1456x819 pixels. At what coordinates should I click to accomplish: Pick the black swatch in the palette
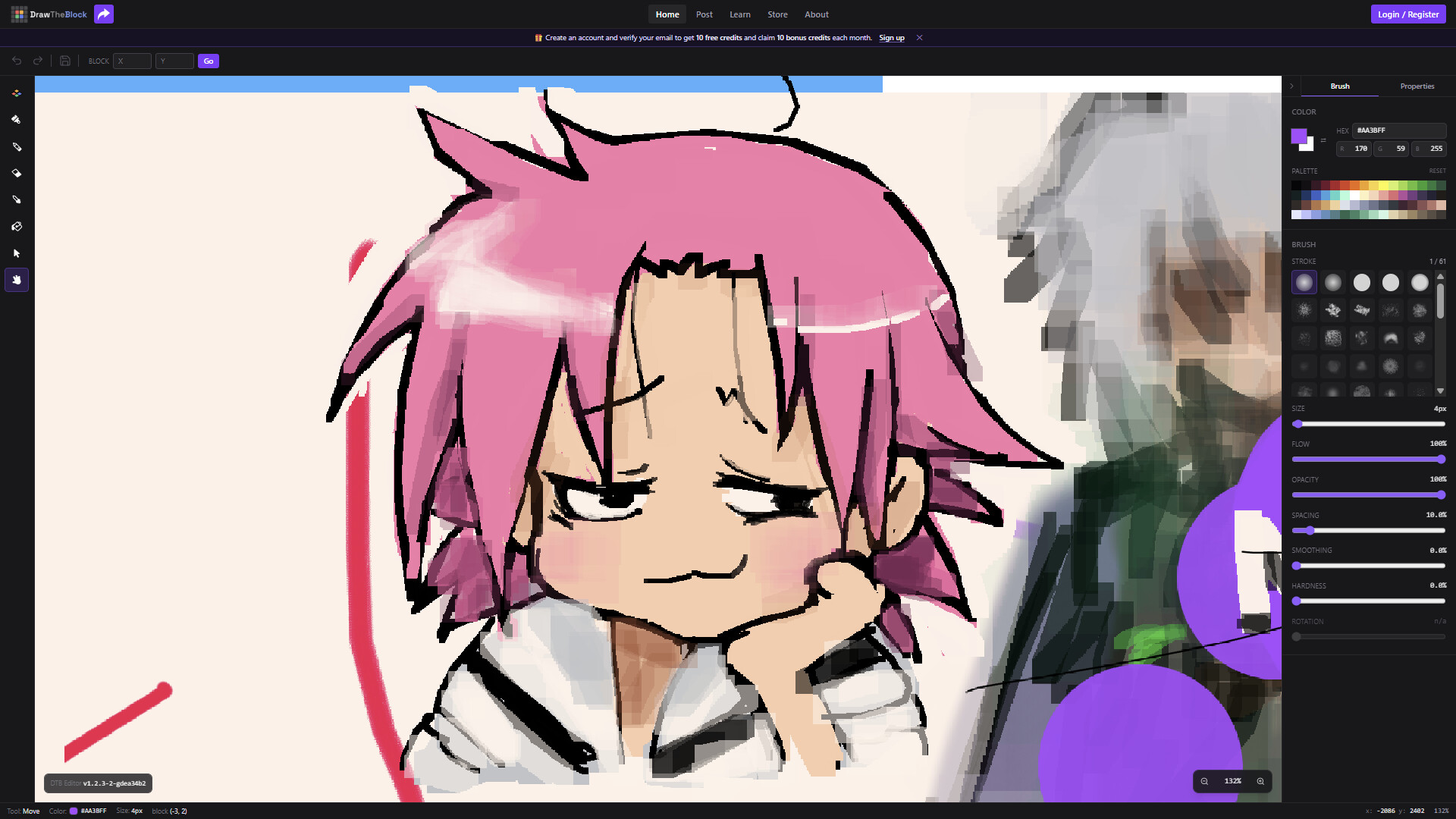(x=1297, y=186)
